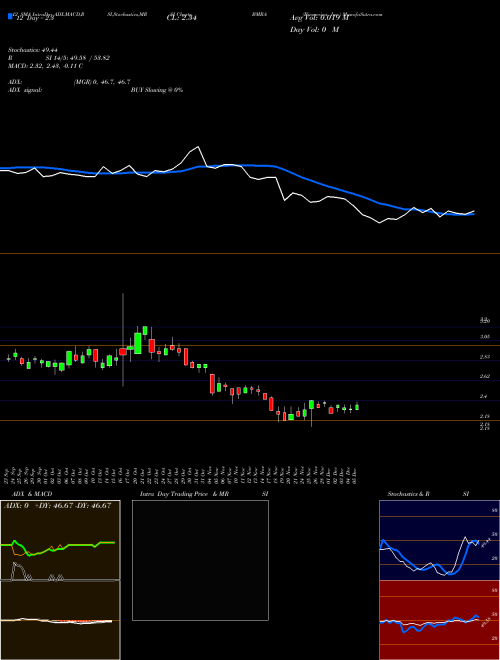This screenshot has height=660, width=500.
Task: Click the ADX indicator chart panel
Action: pyautogui.click(x=60, y=540)
